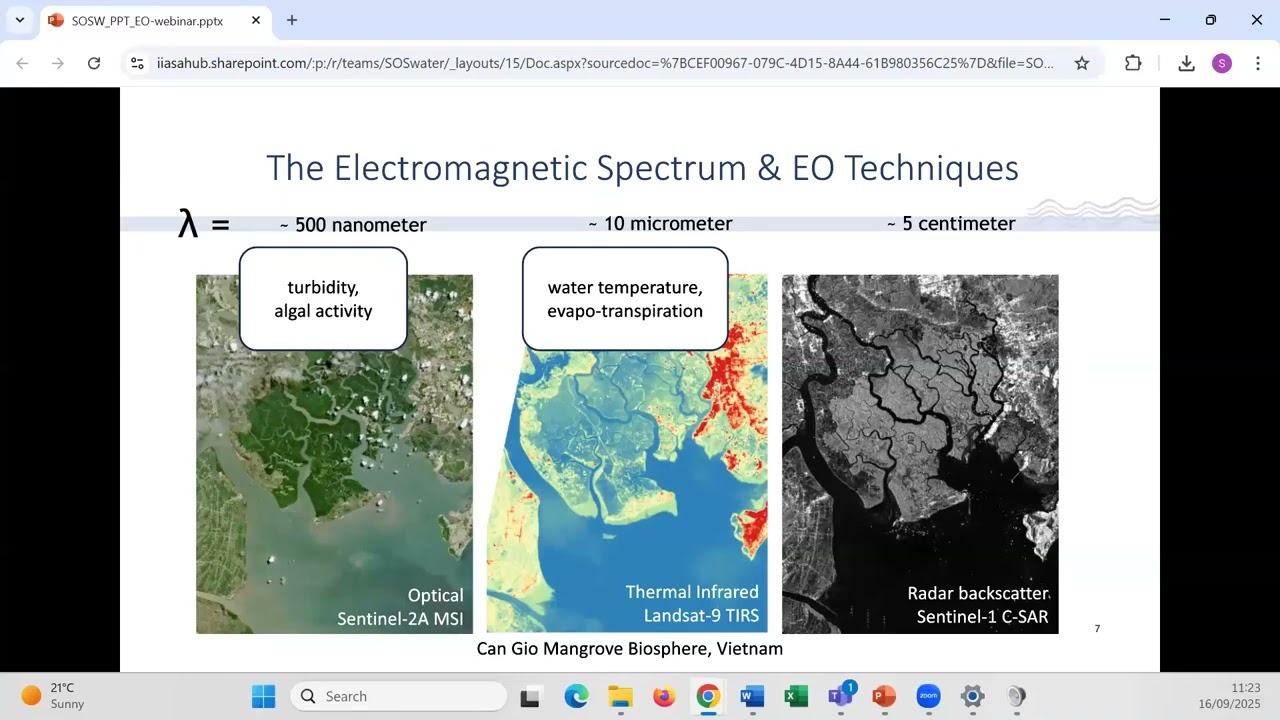This screenshot has height=720, width=1280.
Task: Open the speaker app icon in taskbar
Action: (x=1016, y=696)
